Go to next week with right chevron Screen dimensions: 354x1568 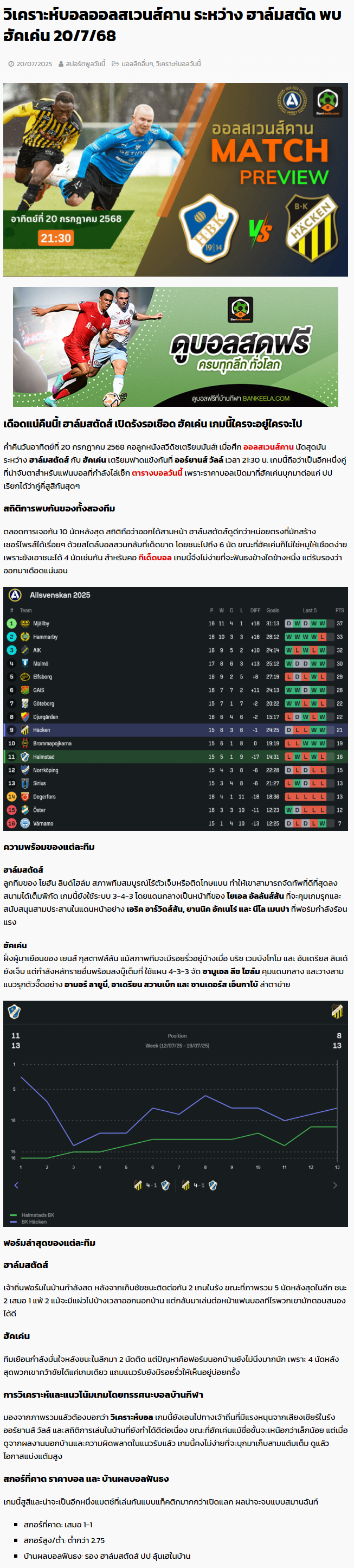point(334,1185)
